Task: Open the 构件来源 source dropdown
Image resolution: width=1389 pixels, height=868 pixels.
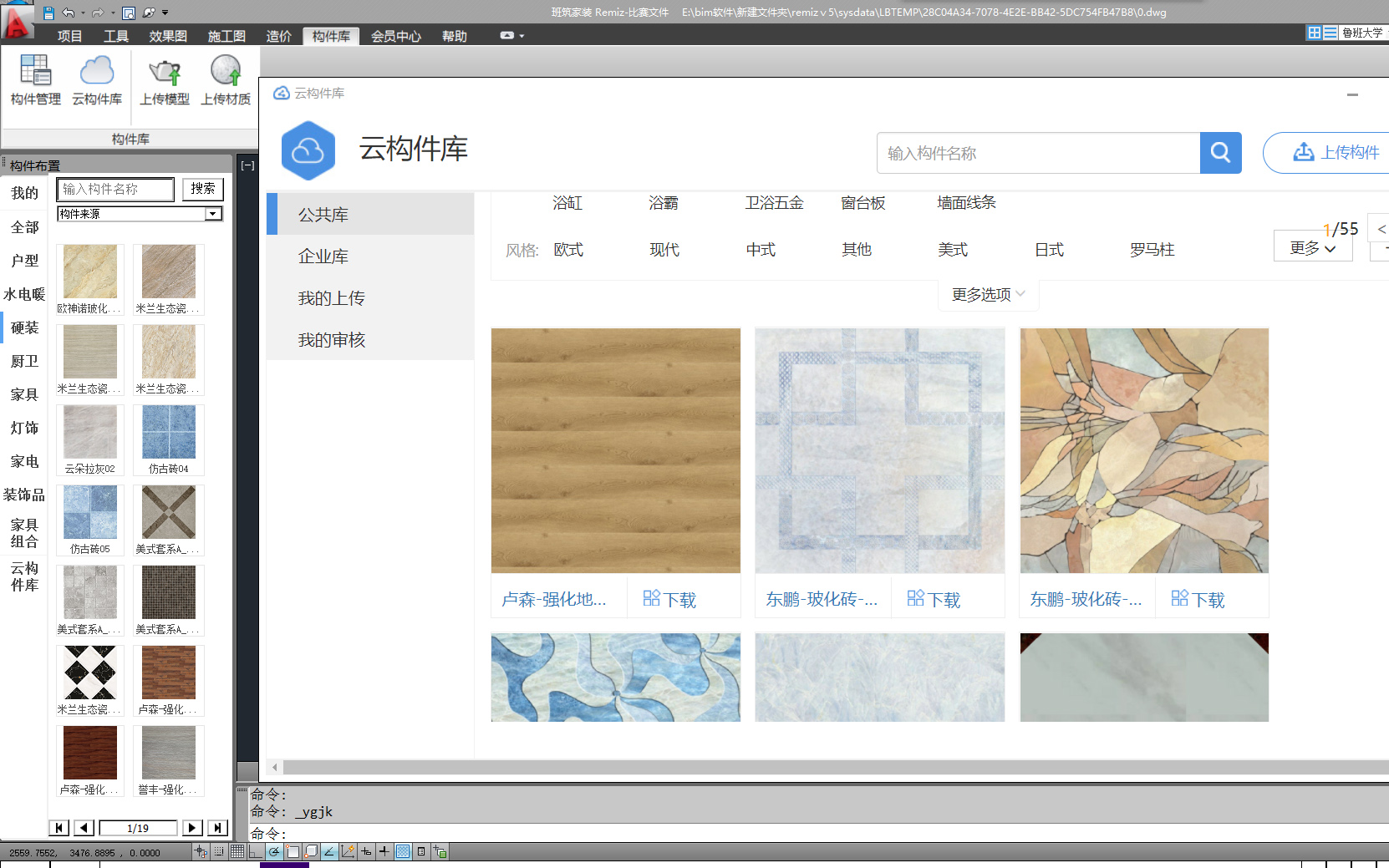Action: 140,214
